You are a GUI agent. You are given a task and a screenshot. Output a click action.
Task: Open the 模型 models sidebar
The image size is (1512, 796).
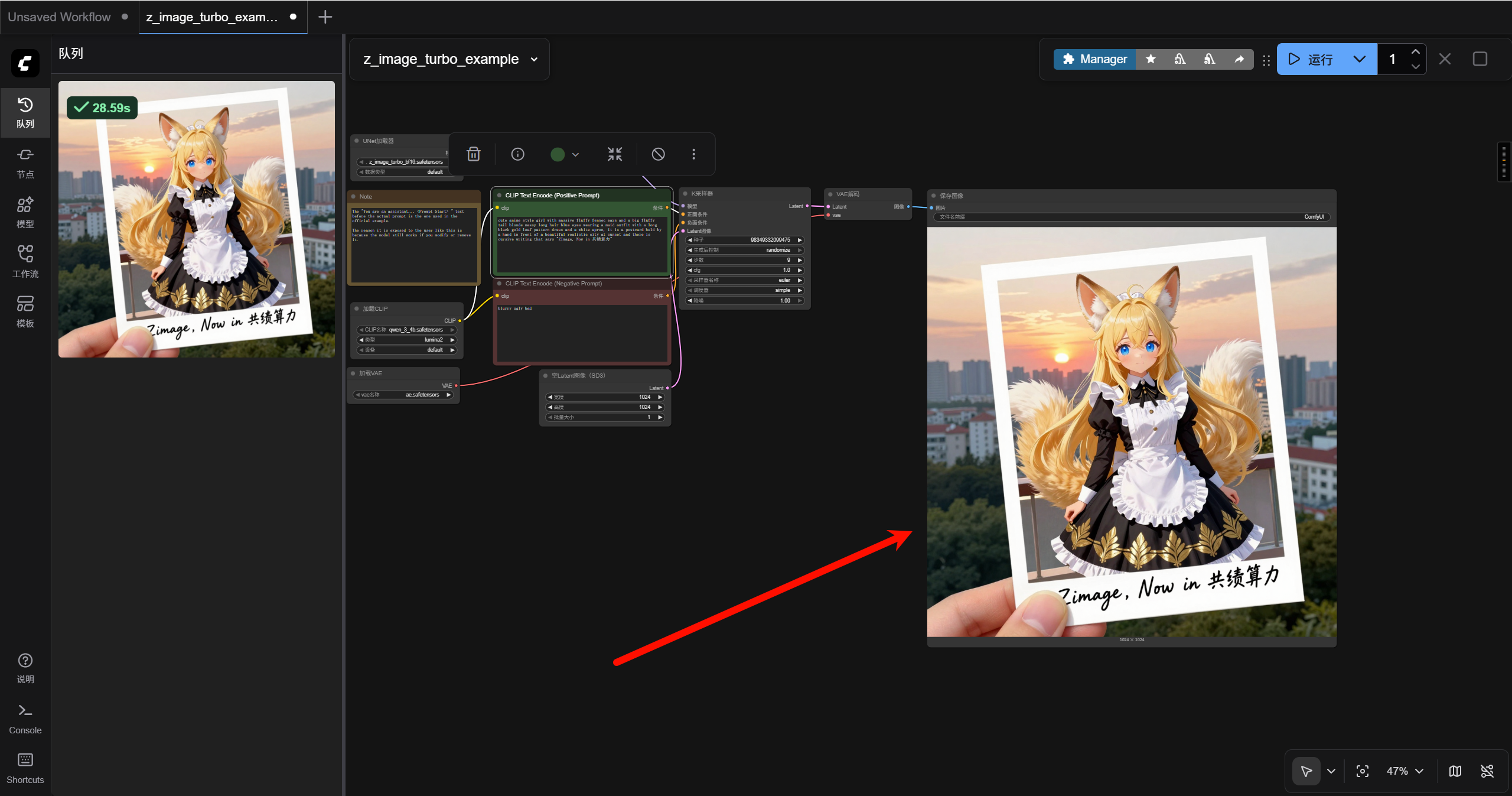25,213
